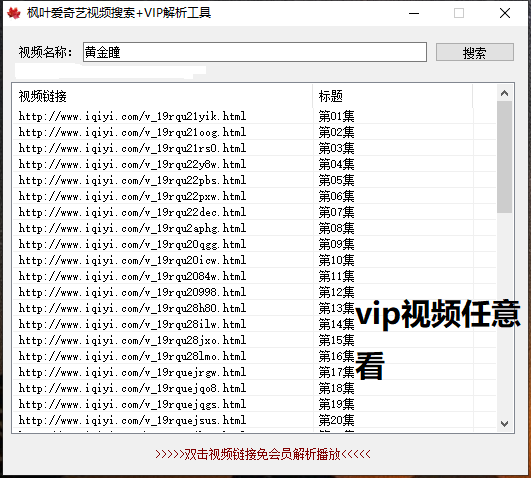Screen dimensions: 531x478
Task: Click the vertical scrollbar thumb
Action: tap(504, 157)
